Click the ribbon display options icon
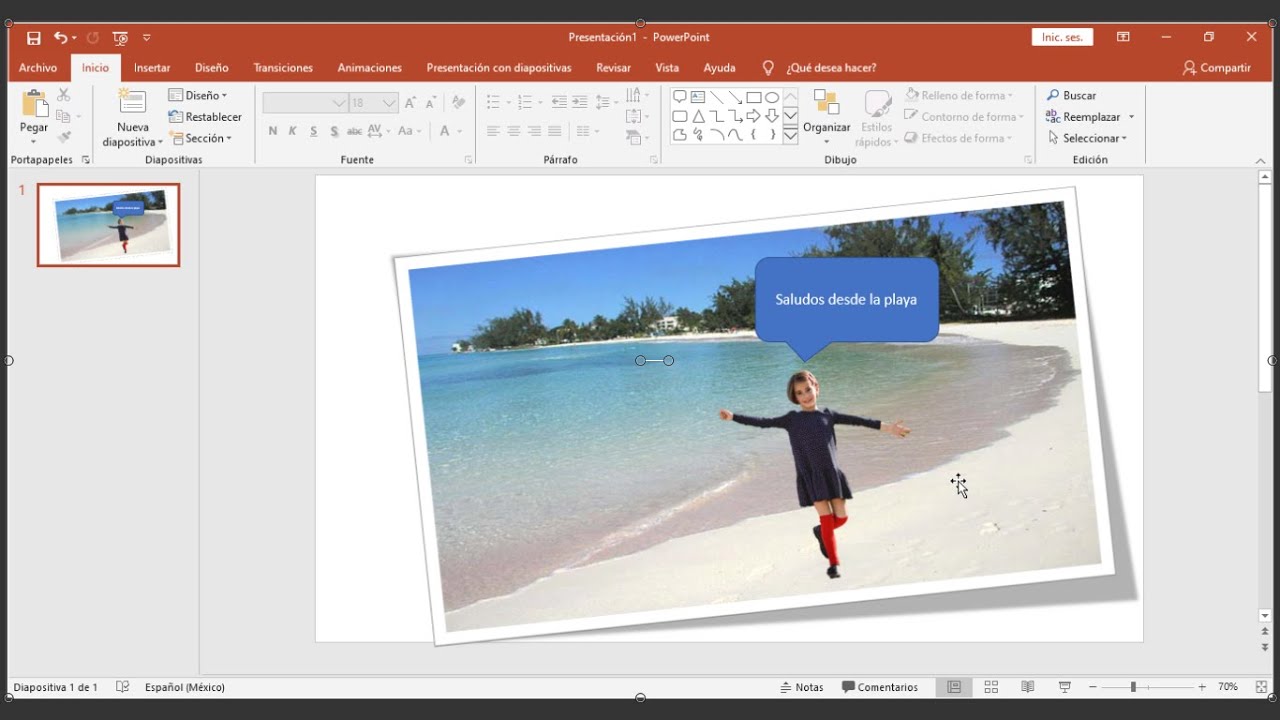Image resolution: width=1280 pixels, height=720 pixels. click(x=1123, y=37)
